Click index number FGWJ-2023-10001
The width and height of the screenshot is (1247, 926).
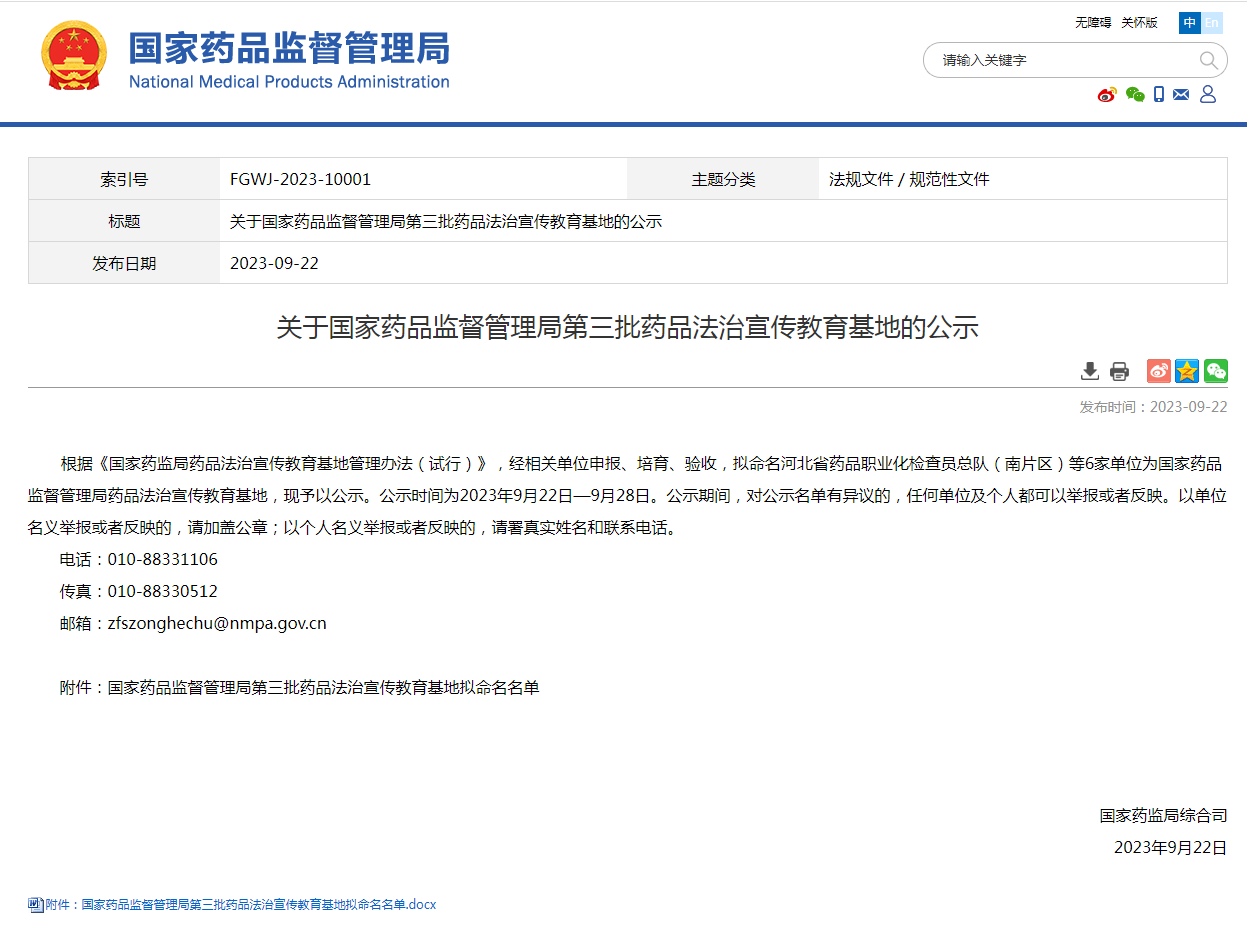[300, 179]
